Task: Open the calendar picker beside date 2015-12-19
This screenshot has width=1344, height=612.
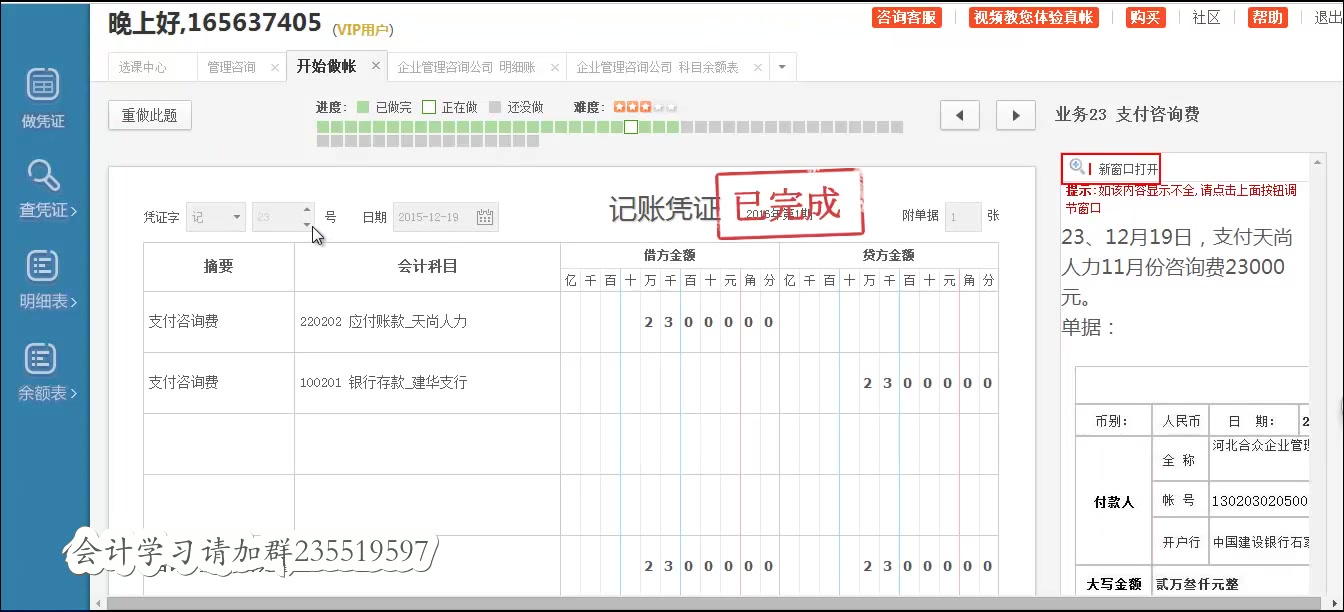Action: click(x=484, y=217)
